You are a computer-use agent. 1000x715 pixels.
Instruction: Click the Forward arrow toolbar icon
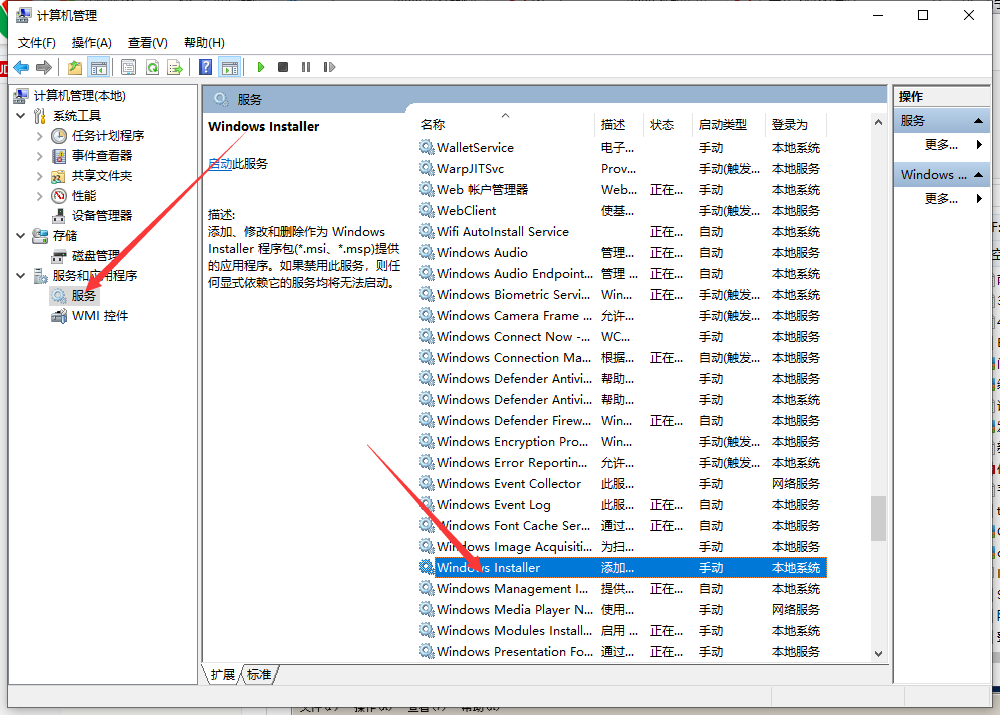pyautogui.click(x=44, y=67)
